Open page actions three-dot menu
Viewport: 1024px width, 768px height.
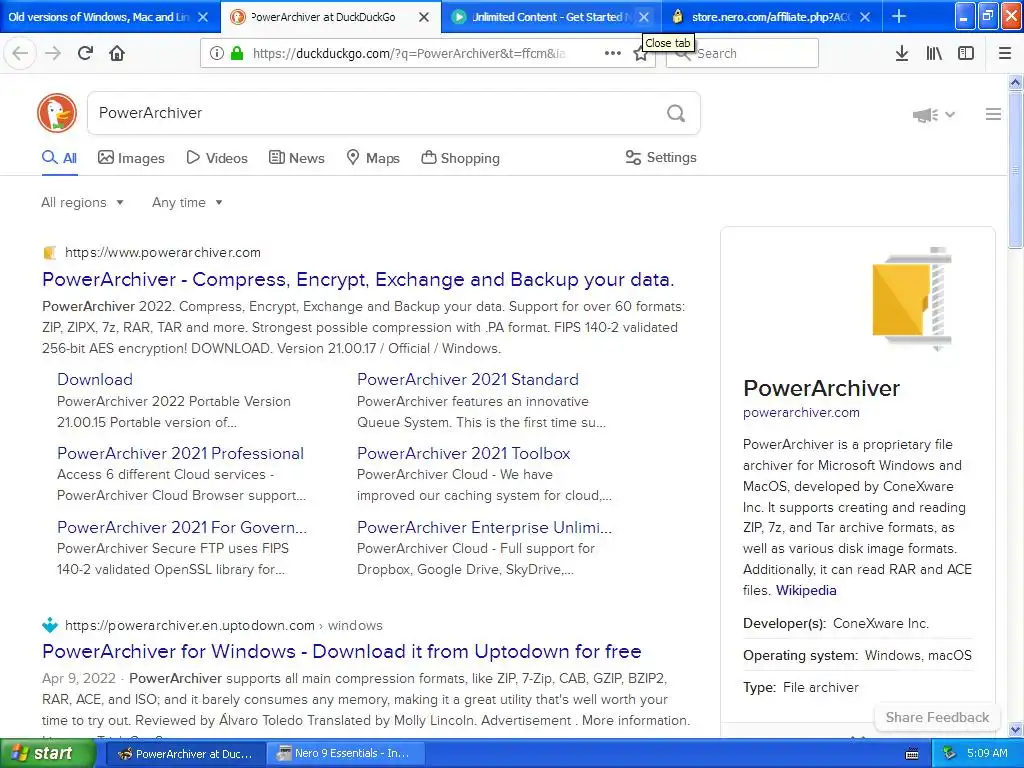(x=613, y=54)
